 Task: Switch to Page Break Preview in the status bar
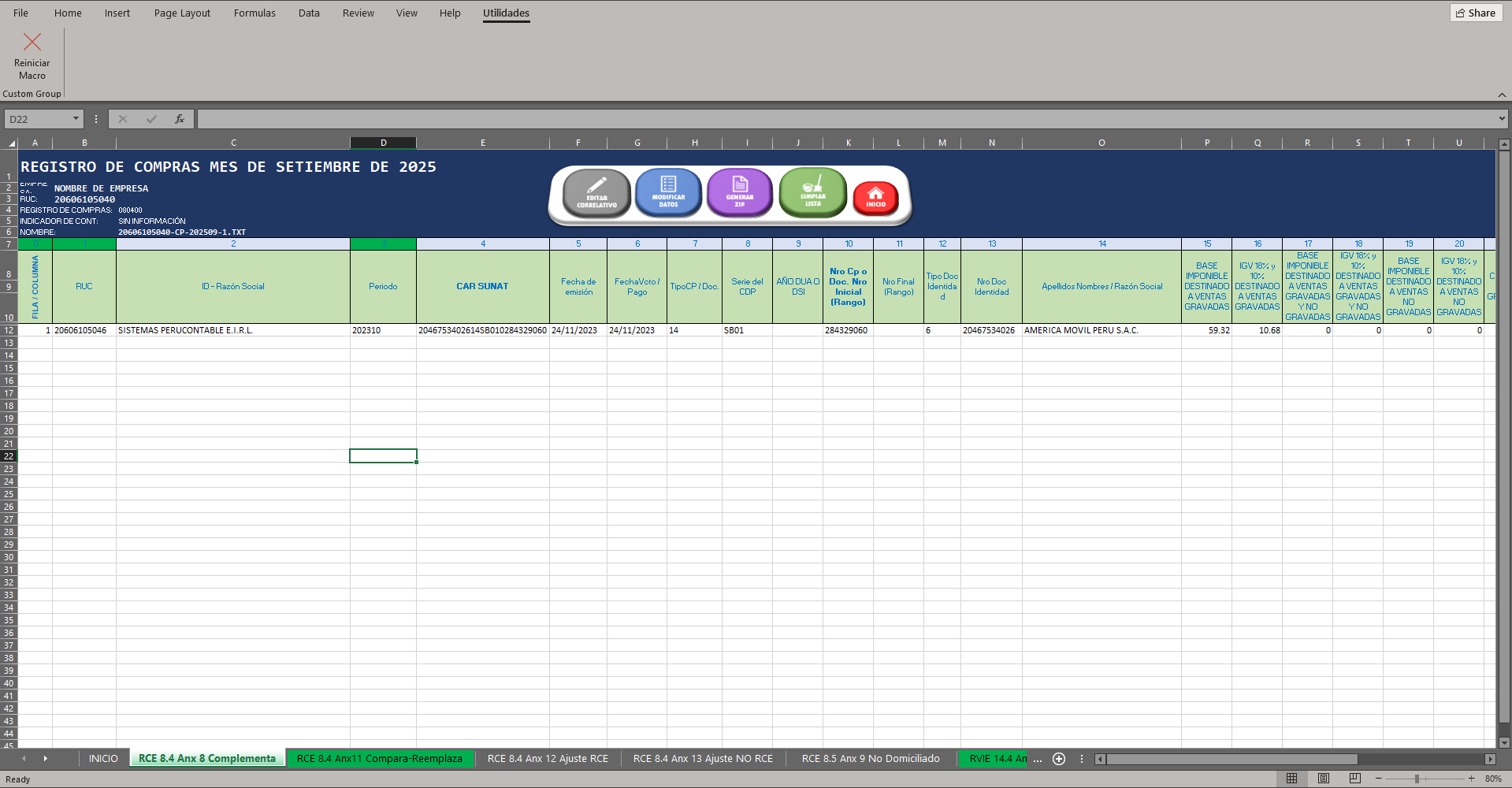(x=1354, y=778)
